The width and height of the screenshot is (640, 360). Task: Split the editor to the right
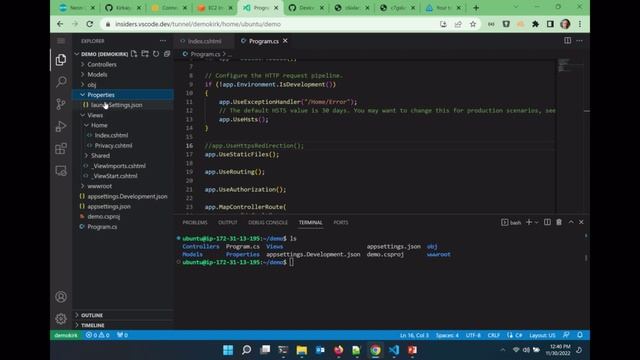click(x=567, y=40)
